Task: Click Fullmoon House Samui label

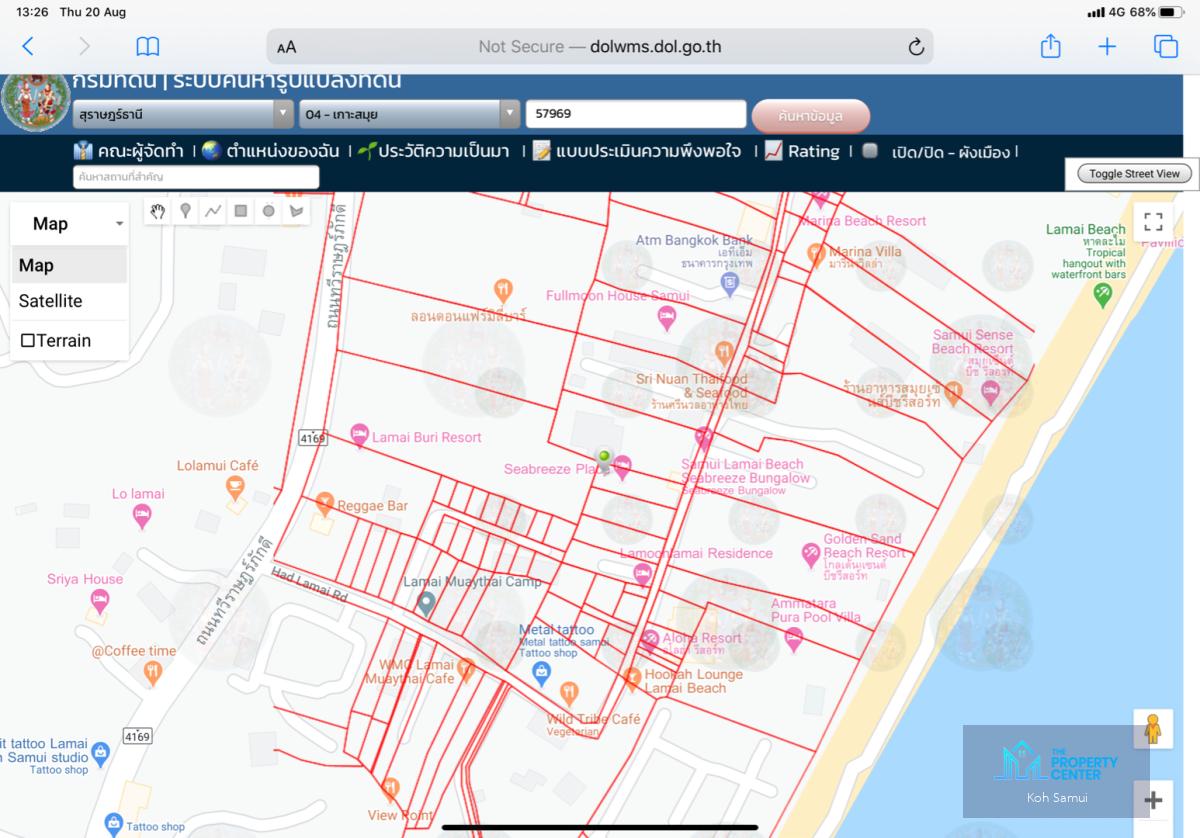Action: tap(618, 296)
